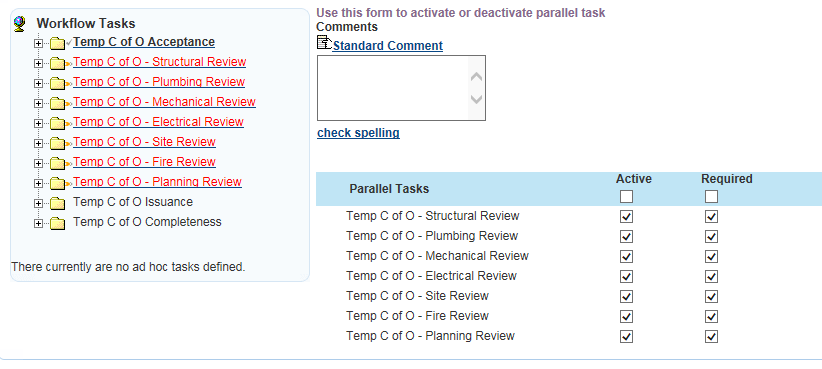822x369 pixels.
Task: Click folder icon beside Temp C of O Issuance
Action: (x=58, y=203)
